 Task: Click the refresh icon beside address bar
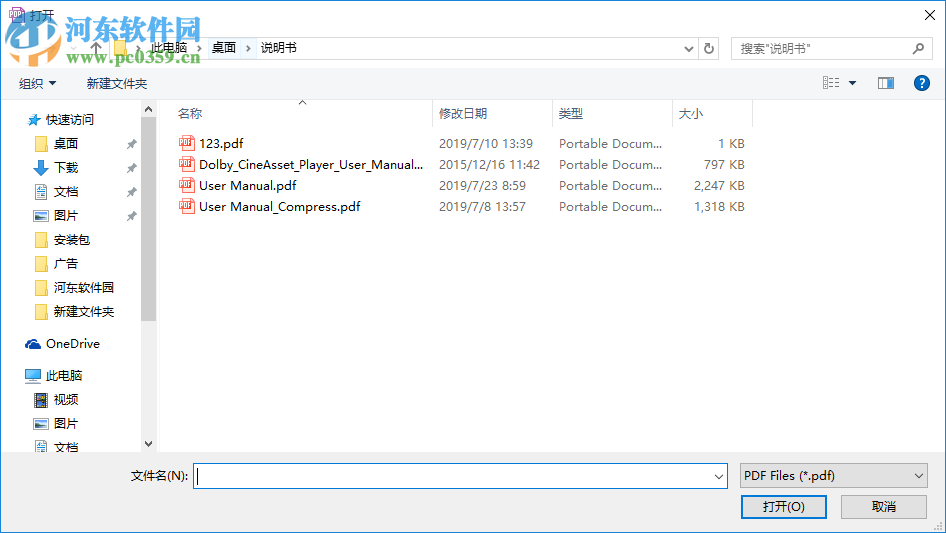click(709, 48)
